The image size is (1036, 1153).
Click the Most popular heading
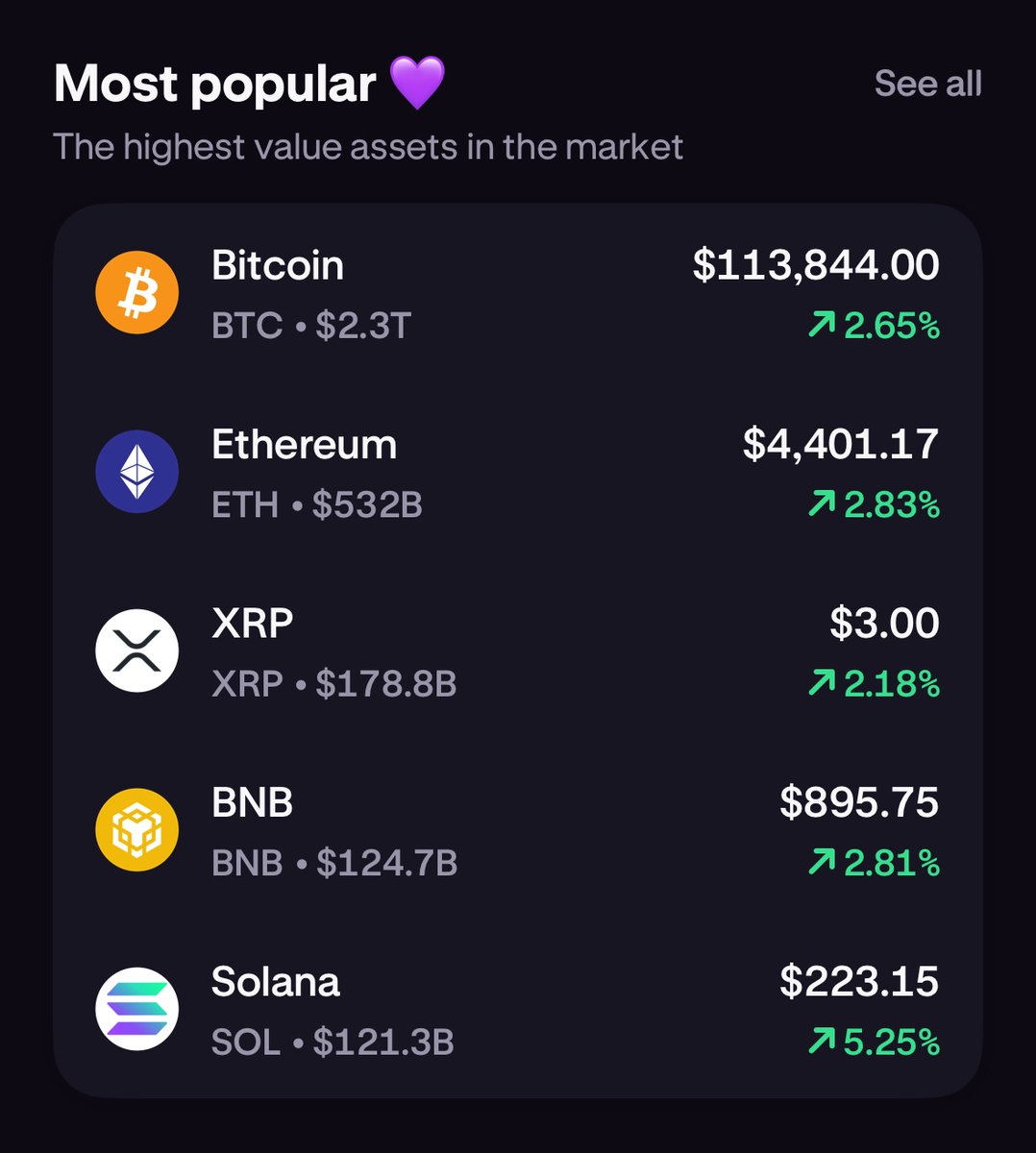click(x=214, y=85)
